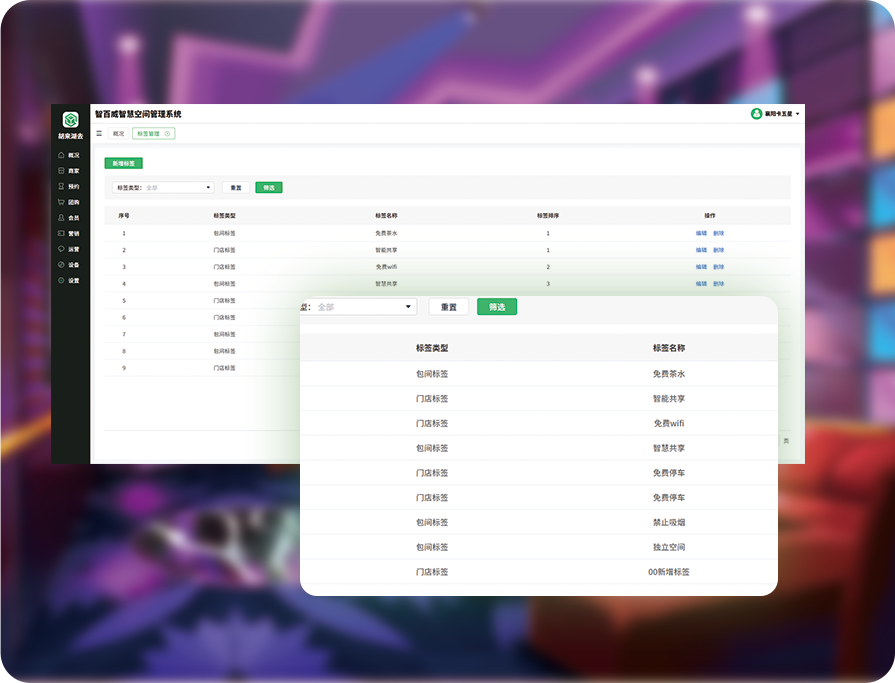
Task: Click 编辑 link for 免费wifi row
Action: pyautogui.click(x=702, y=267)
